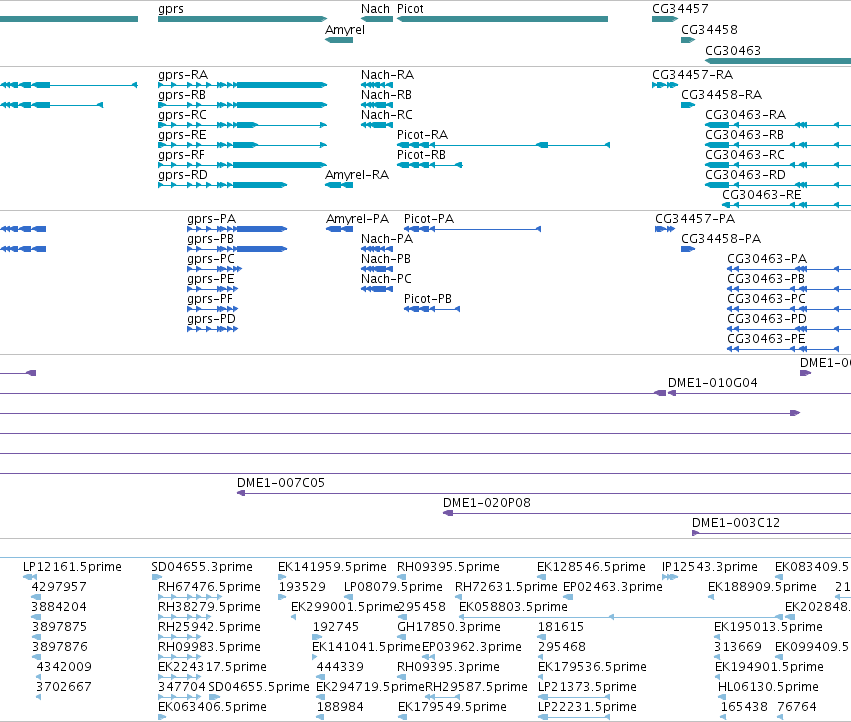Click the gprs-RF transcript label
Screen dimensions: 851x722
(x=181, y=155)
